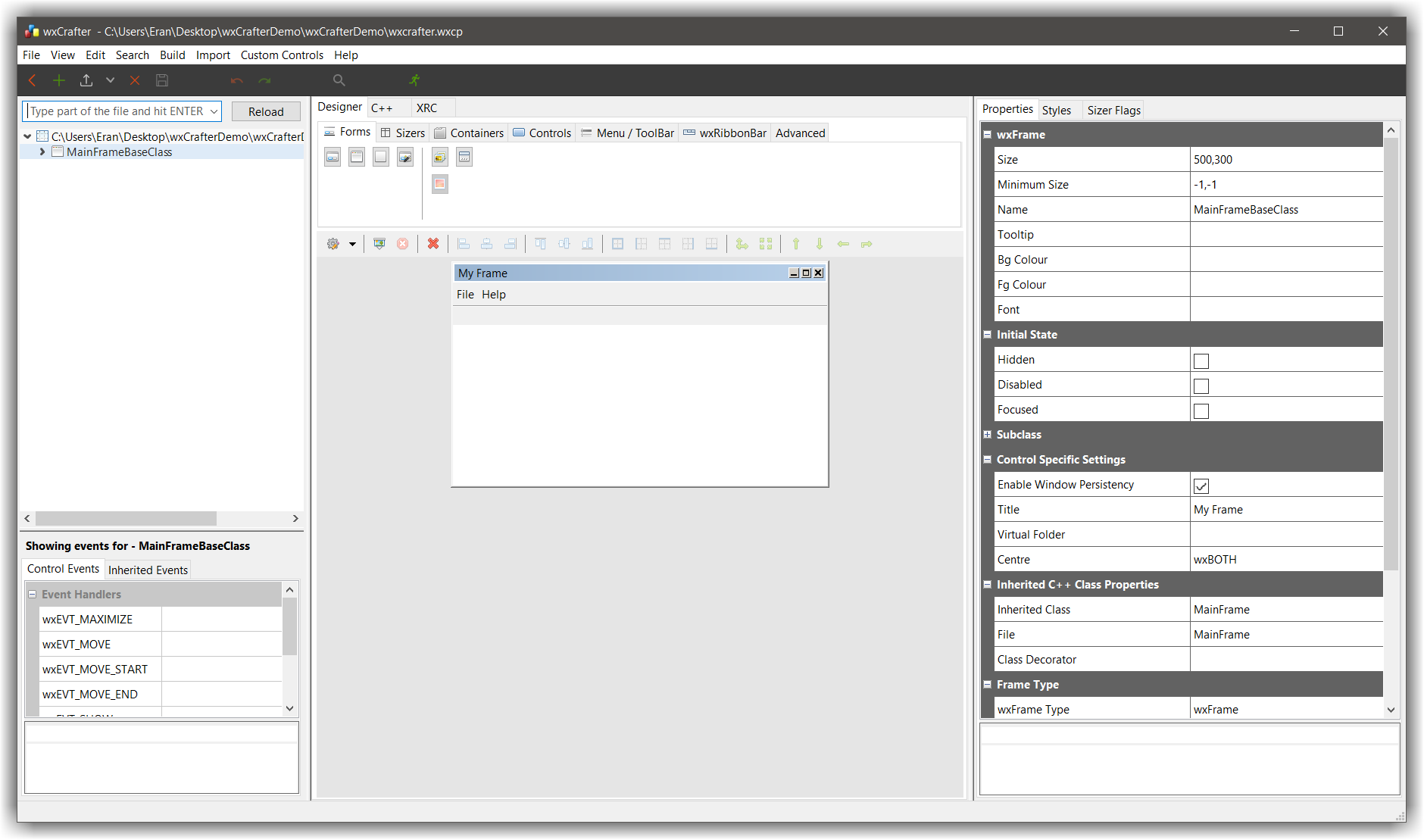1424x840 pixels.
Task: Expand the MainFrameBaseClass tree node
Action: pyautogui.click(x=42, y=152)
